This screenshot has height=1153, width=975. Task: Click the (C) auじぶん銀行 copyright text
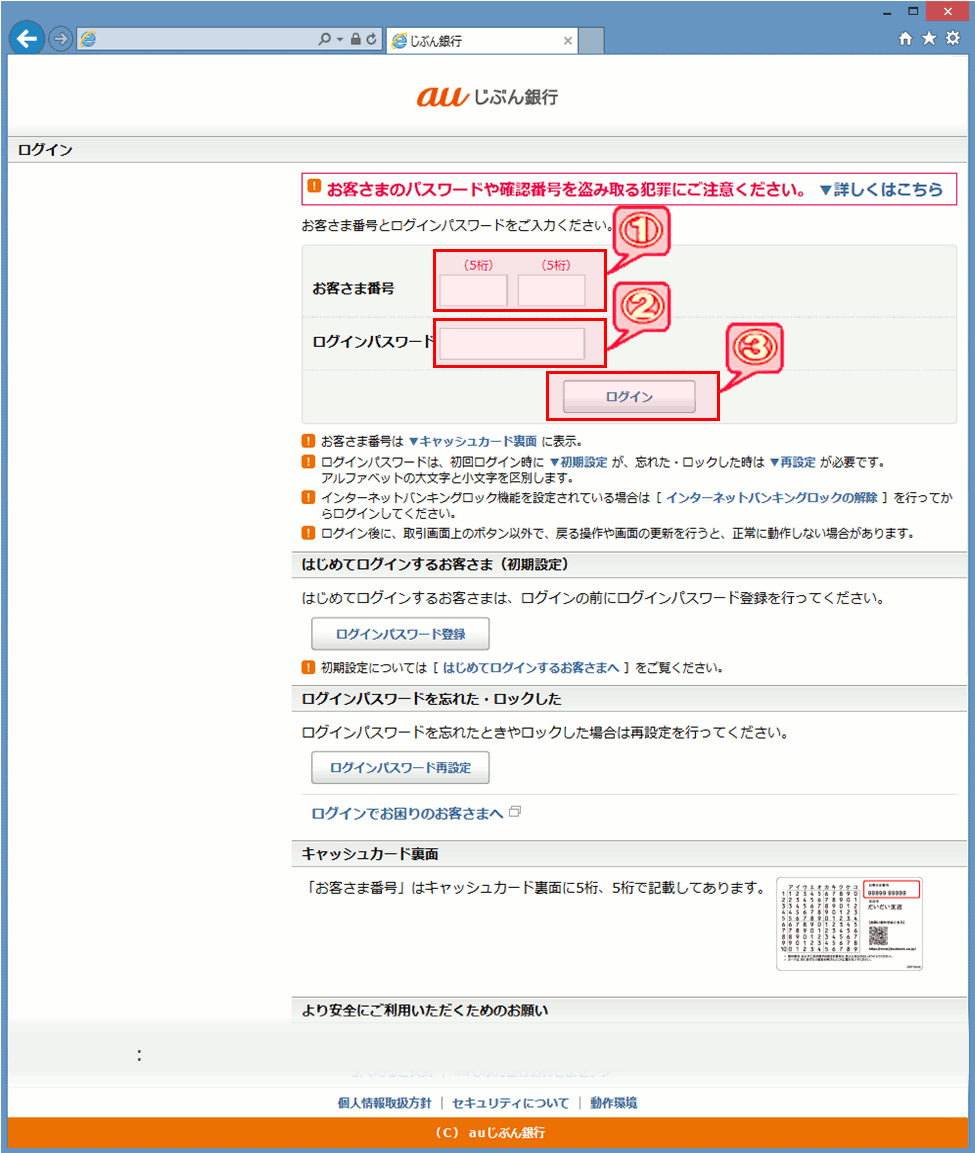pos(489,1132)
